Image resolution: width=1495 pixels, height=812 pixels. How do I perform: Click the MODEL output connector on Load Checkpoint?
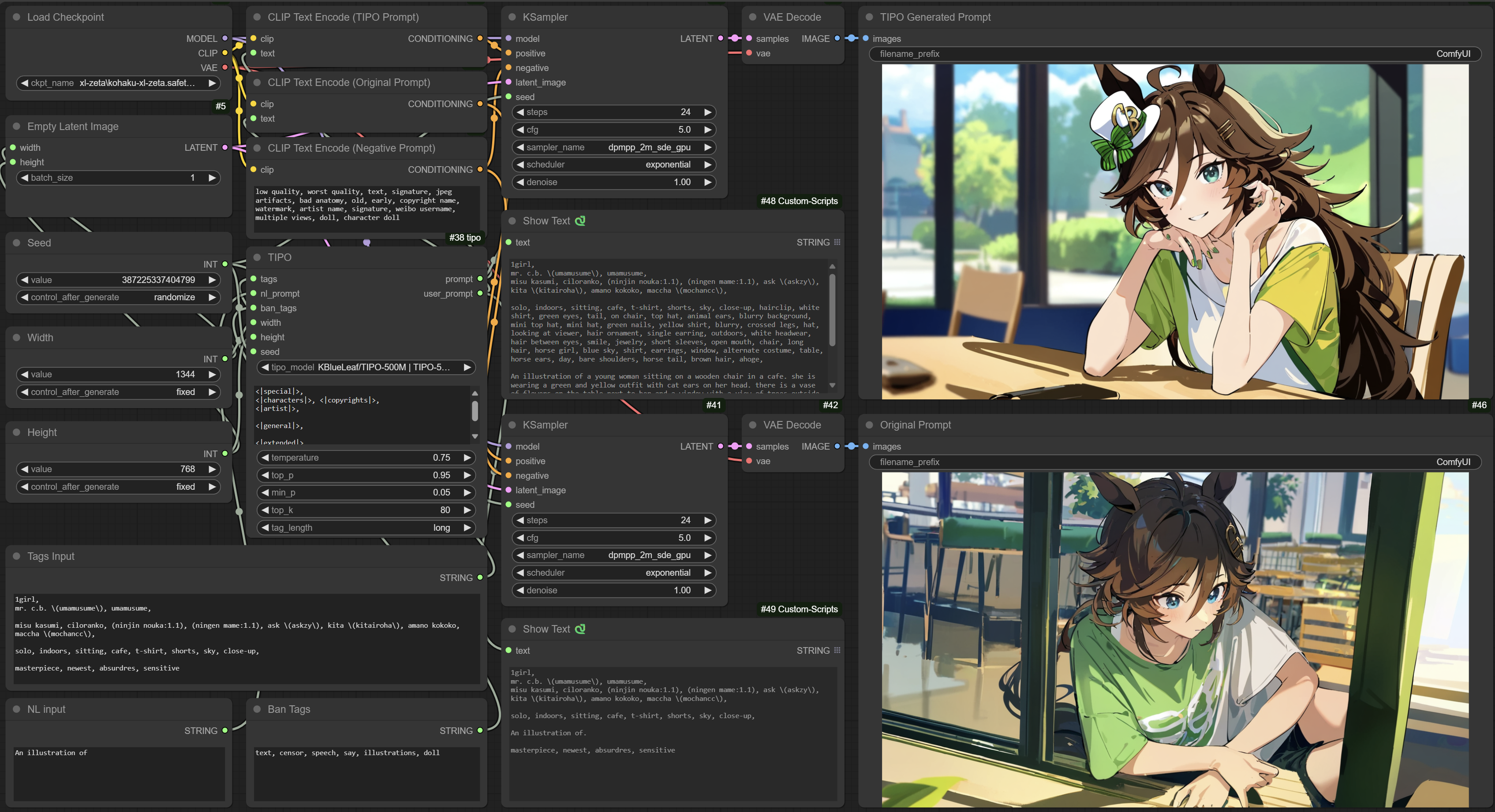tap(225, 38)
